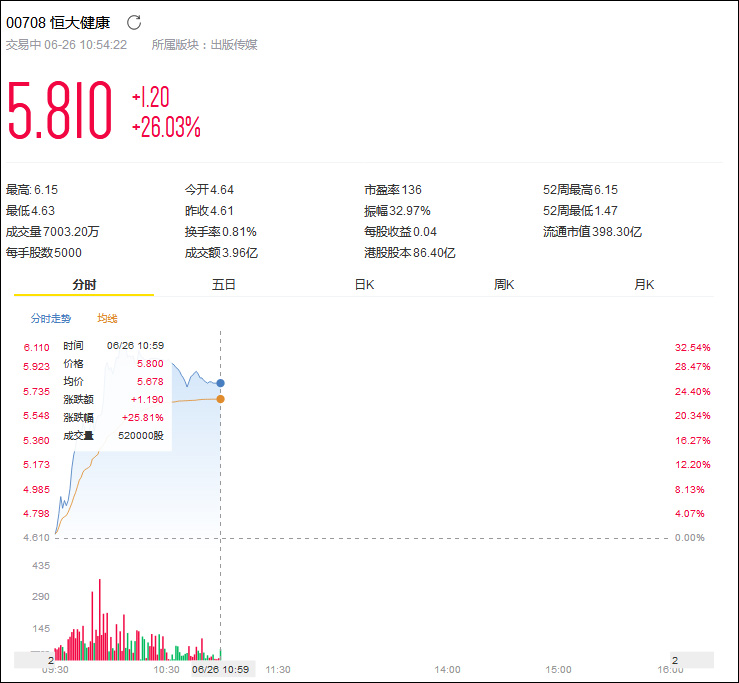This screenshot has height=683, width=739.
Task: Click the 52周最低 1.47 value
Action: point(580,211)
